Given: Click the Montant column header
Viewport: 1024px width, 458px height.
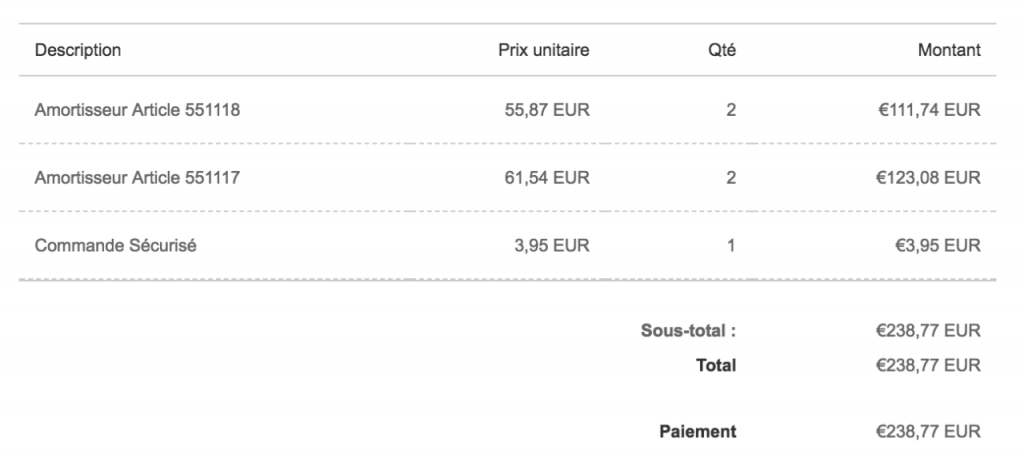Looking at the screenshot, I should (x=949, y=50).
